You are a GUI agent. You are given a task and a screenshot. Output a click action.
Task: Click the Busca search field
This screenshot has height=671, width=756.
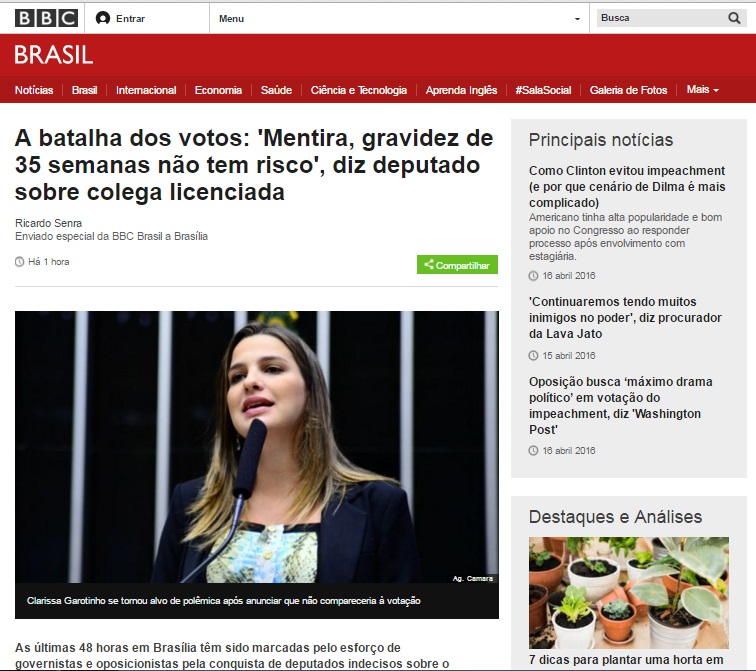tap(662, 18)
